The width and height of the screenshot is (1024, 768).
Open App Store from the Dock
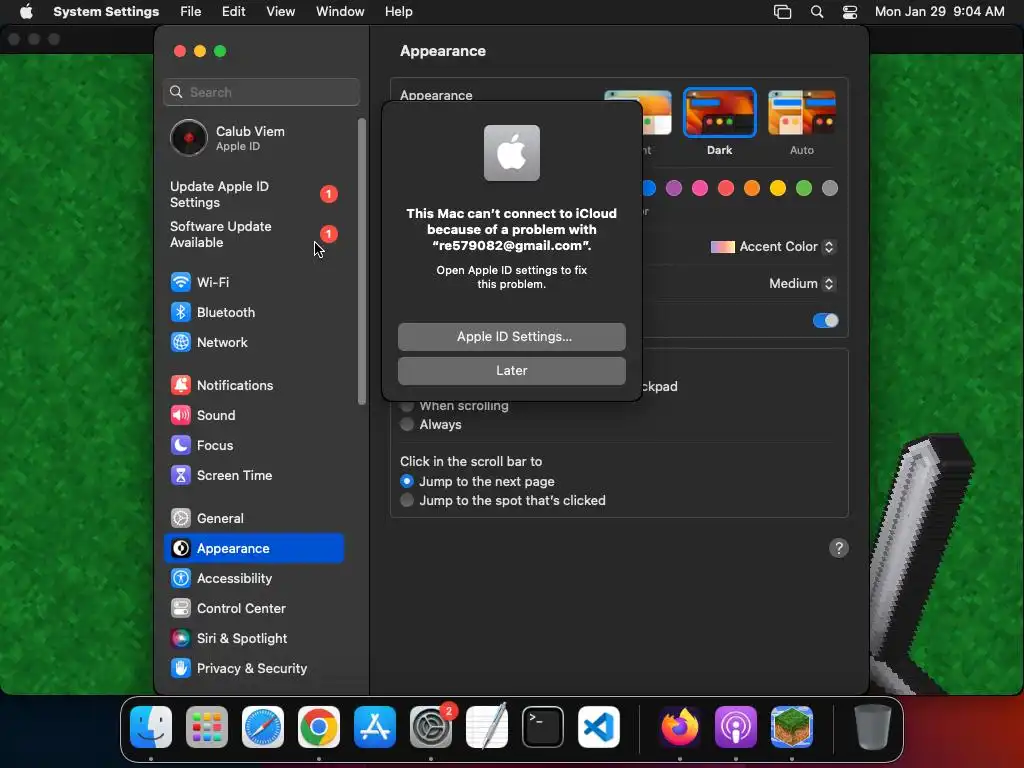pos(375,727)
